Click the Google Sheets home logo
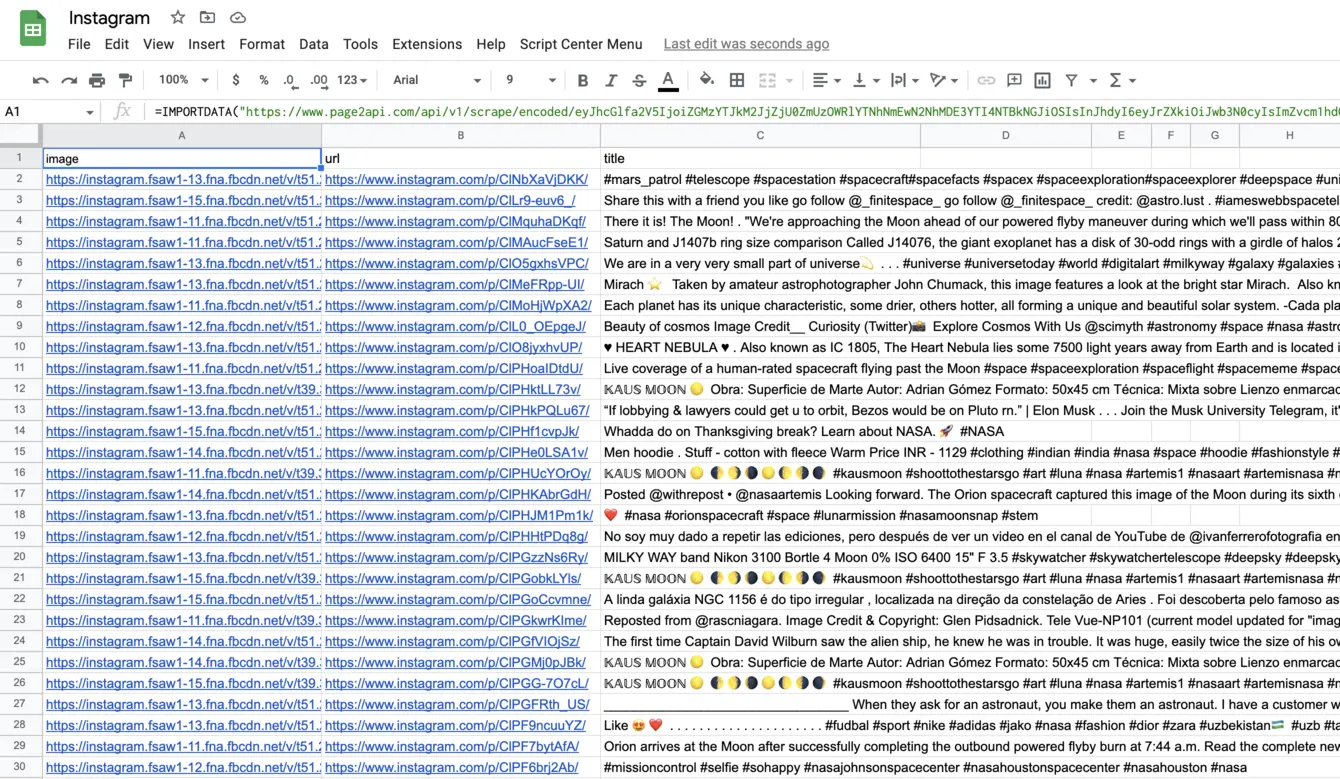This screenshot has width=1340, height=779. tap(33, 29)
